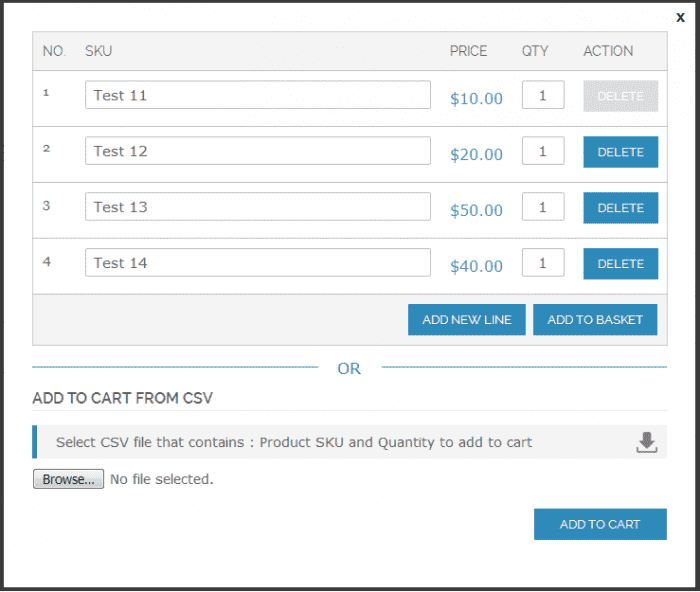Close the quick order popup

681,17
